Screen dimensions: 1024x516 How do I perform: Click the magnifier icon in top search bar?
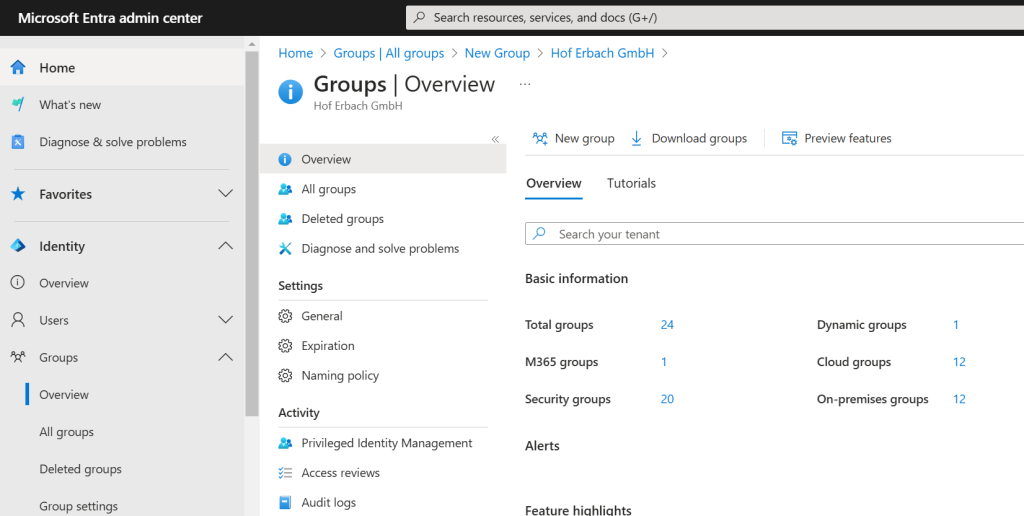pyautogui.click(x=419, y=18)
